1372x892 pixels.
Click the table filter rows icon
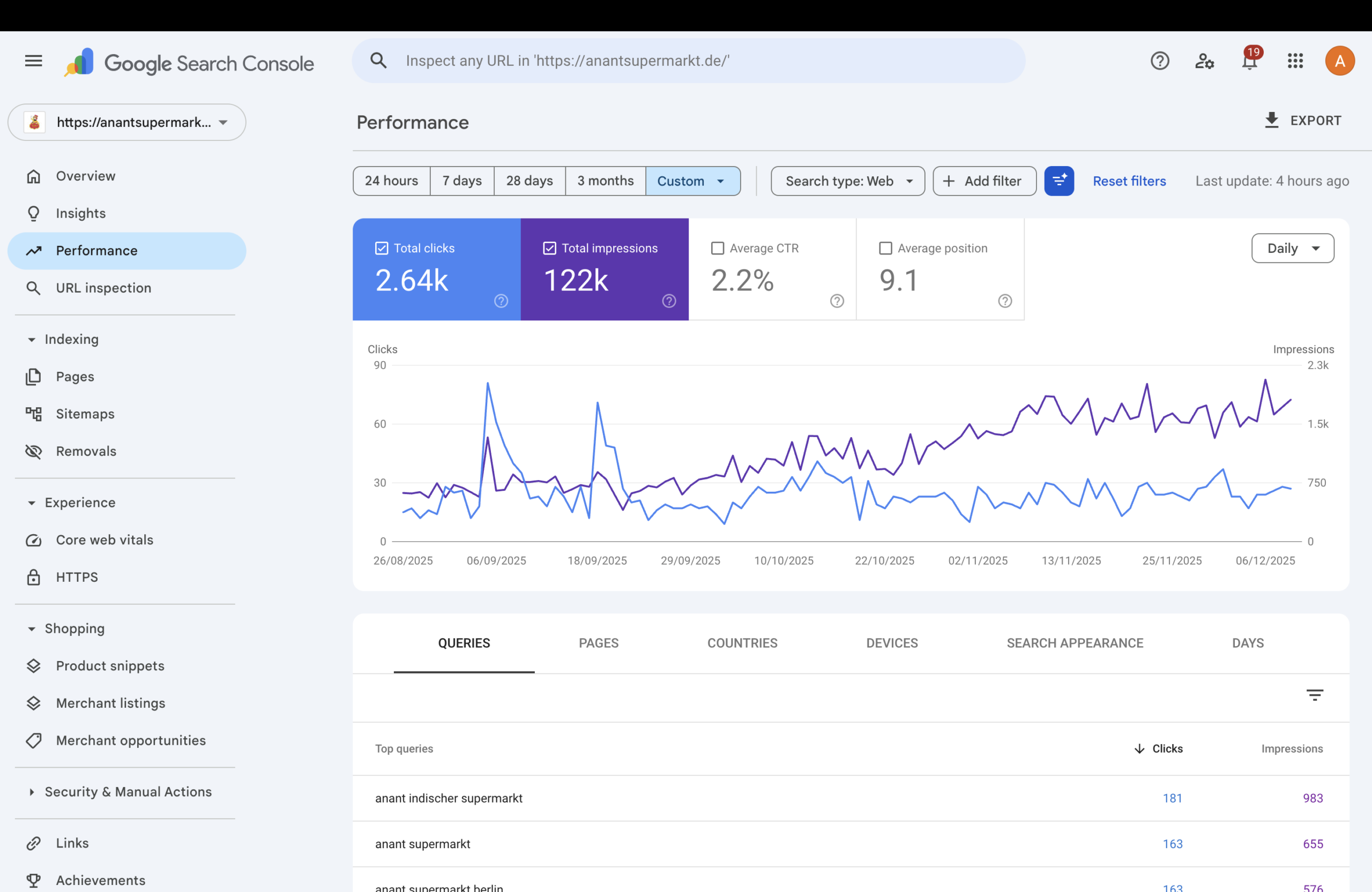tap(1314, 695)
